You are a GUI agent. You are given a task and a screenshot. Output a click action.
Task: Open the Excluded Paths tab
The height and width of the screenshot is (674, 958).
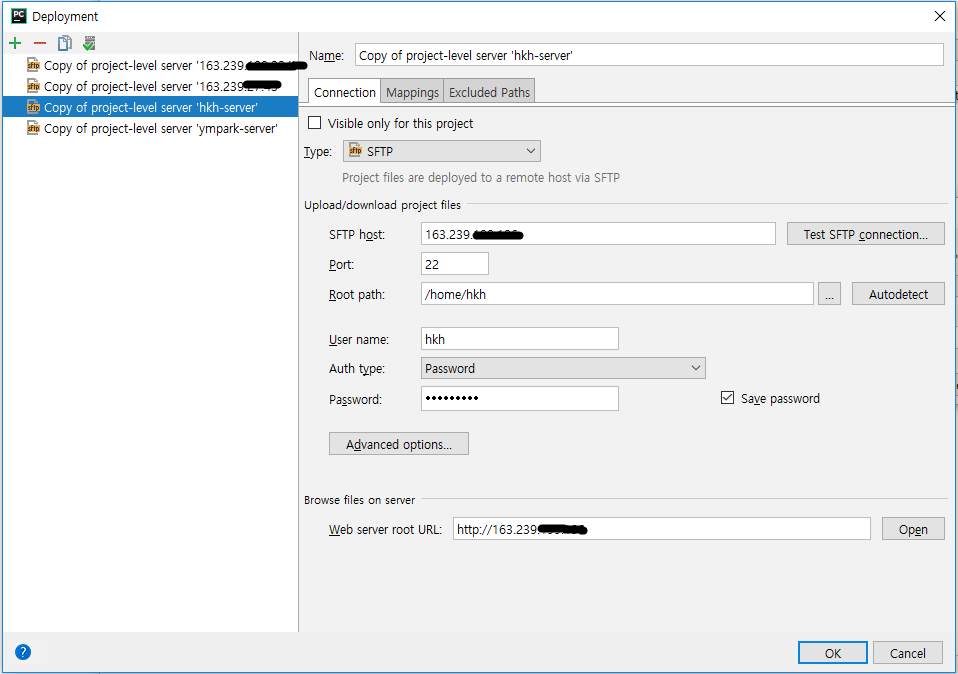point(489,92)
